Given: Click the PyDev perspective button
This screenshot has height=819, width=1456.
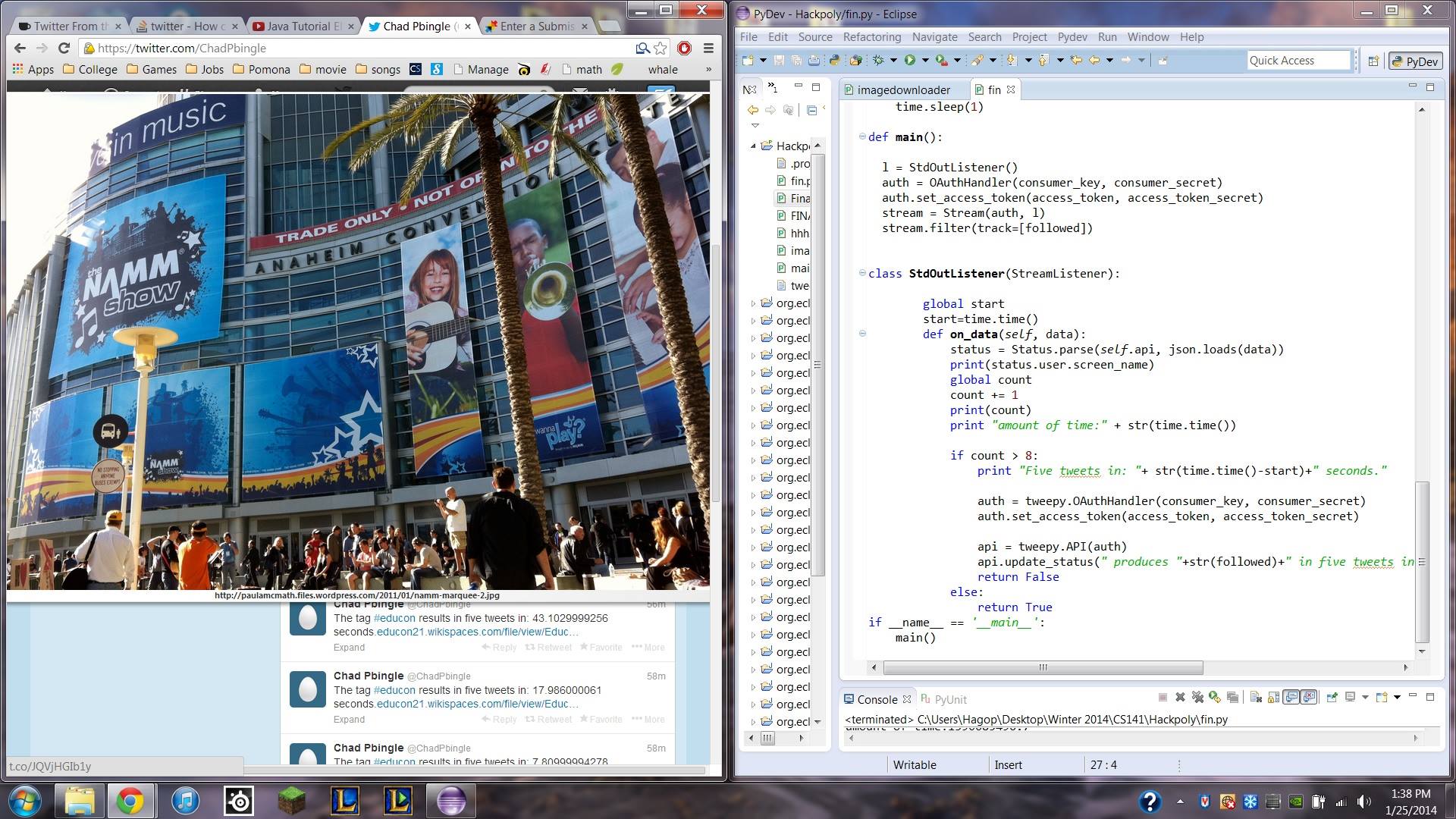Looking at the screenshot, I should coord(1414,61).
